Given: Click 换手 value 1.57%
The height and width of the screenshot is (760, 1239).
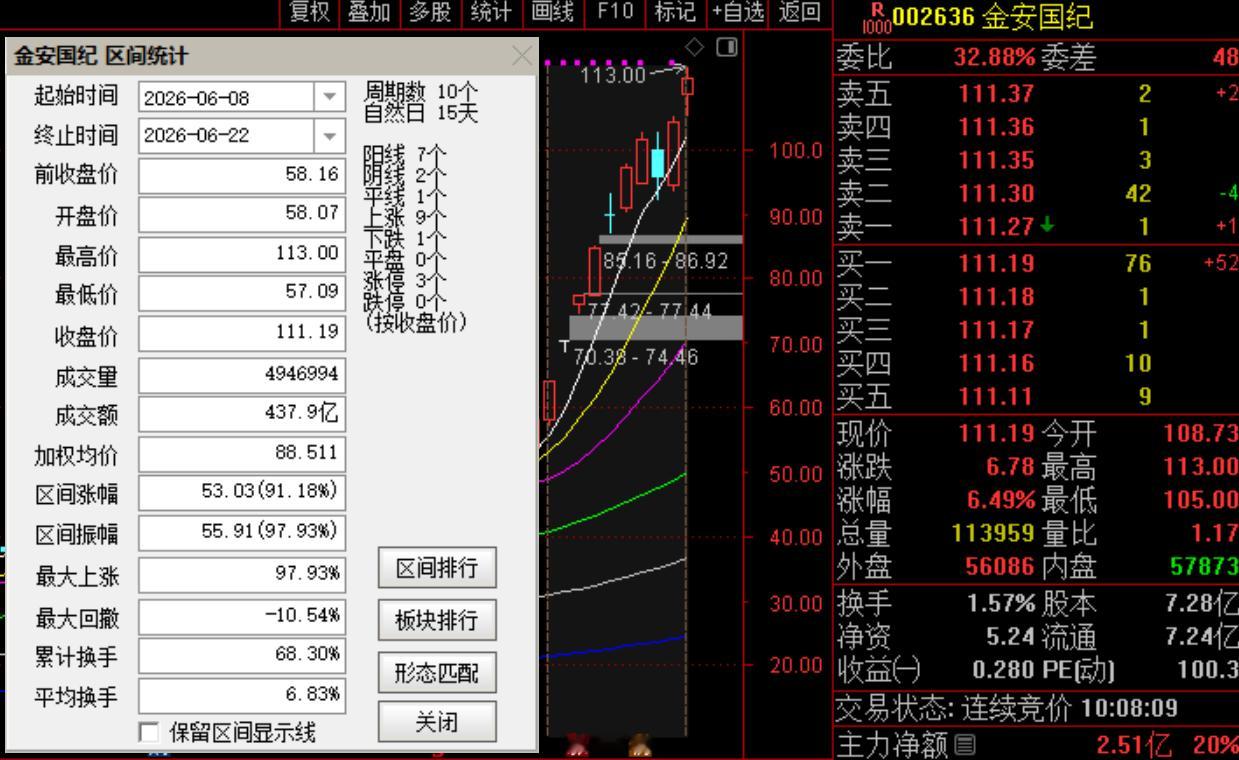Looking at the screenshot, I should tap(1001, 604).
